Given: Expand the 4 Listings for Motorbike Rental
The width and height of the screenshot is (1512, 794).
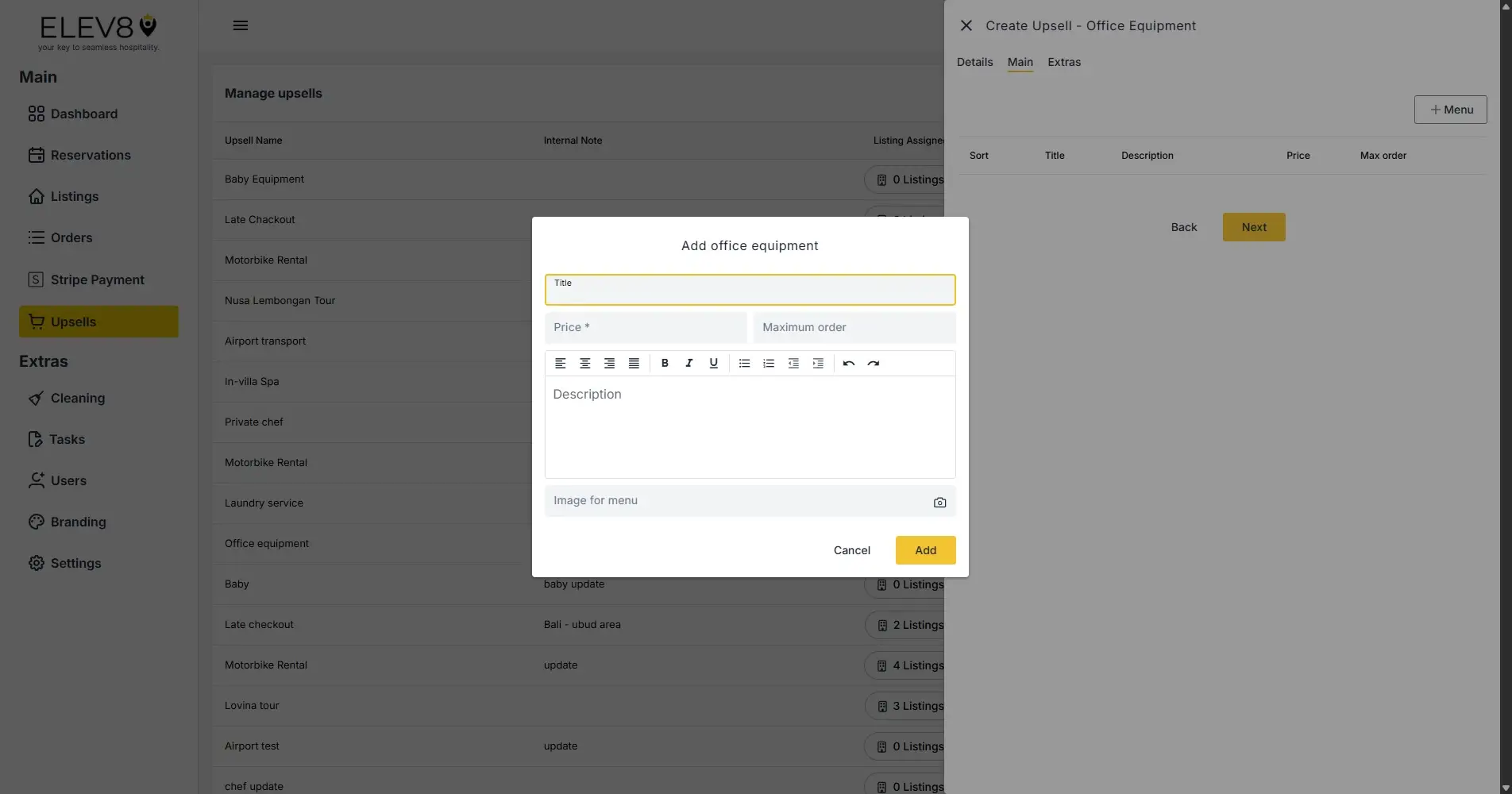Looking at the screenshot, I should click(911, 665).
